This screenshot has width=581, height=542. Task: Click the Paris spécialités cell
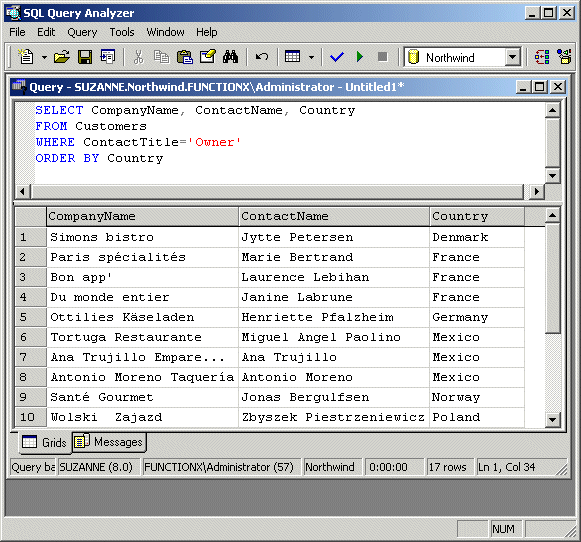(143, 257)
